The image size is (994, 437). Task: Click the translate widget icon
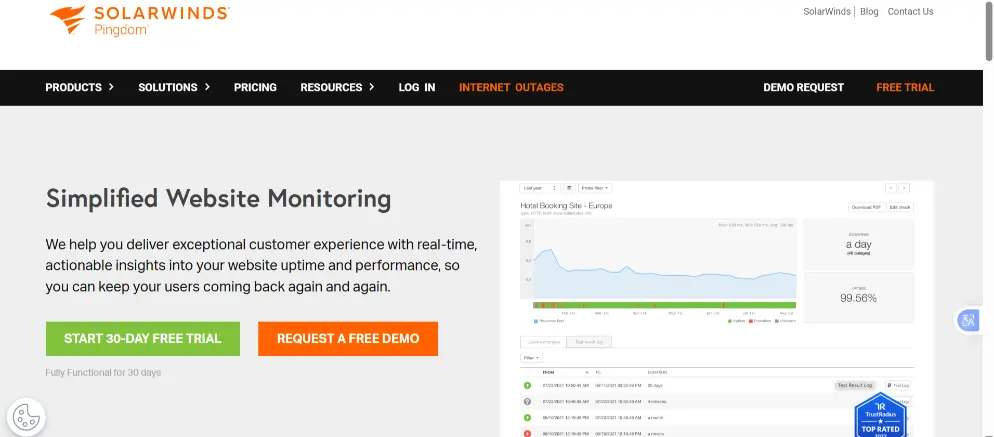(968, 320)
